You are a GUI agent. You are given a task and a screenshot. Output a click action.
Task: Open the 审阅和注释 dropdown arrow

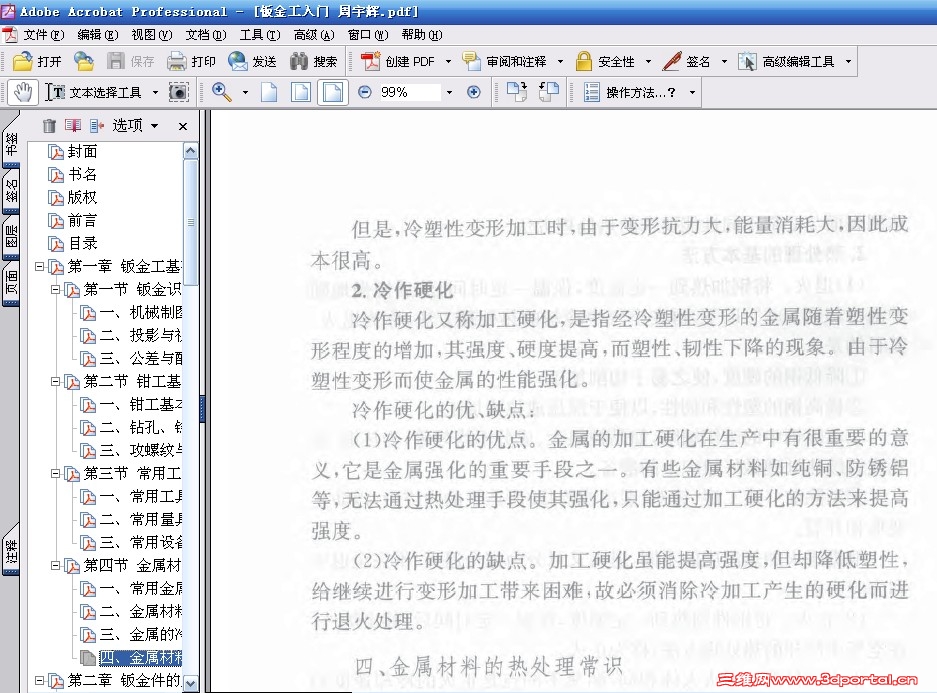560,62
